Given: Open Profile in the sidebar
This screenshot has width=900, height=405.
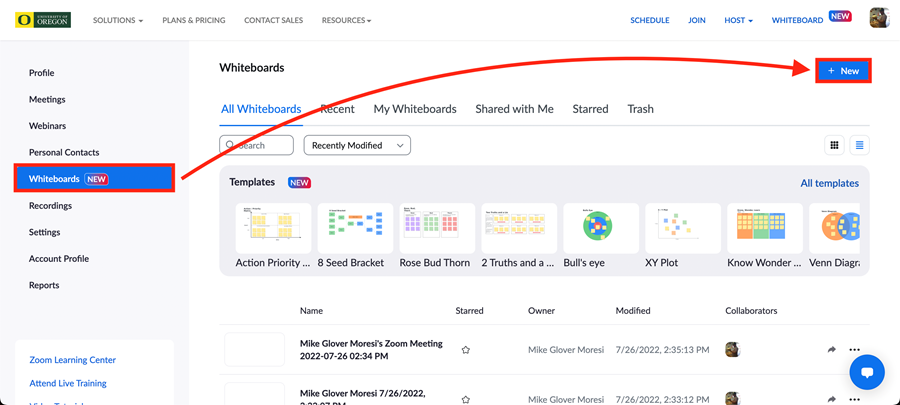Looking at the screenshot, I should point(41,73).
